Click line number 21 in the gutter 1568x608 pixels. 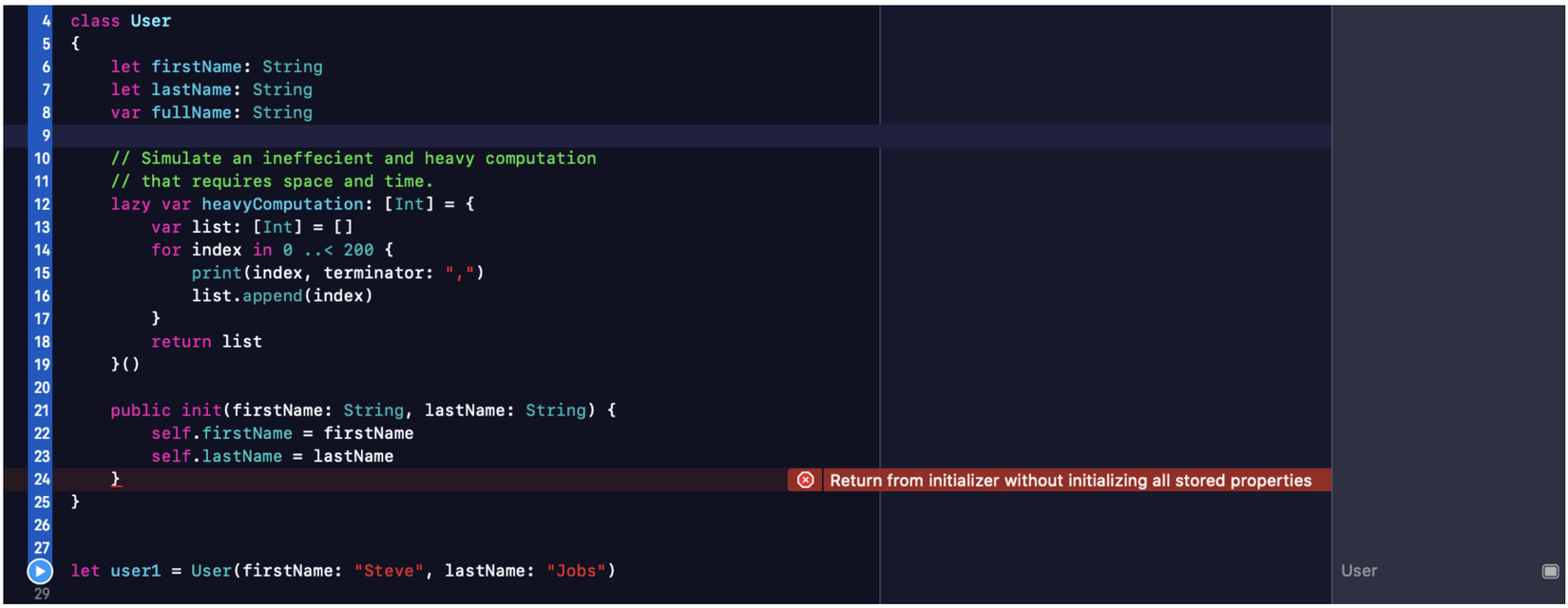pyautogui.click(x=42, y=410)
